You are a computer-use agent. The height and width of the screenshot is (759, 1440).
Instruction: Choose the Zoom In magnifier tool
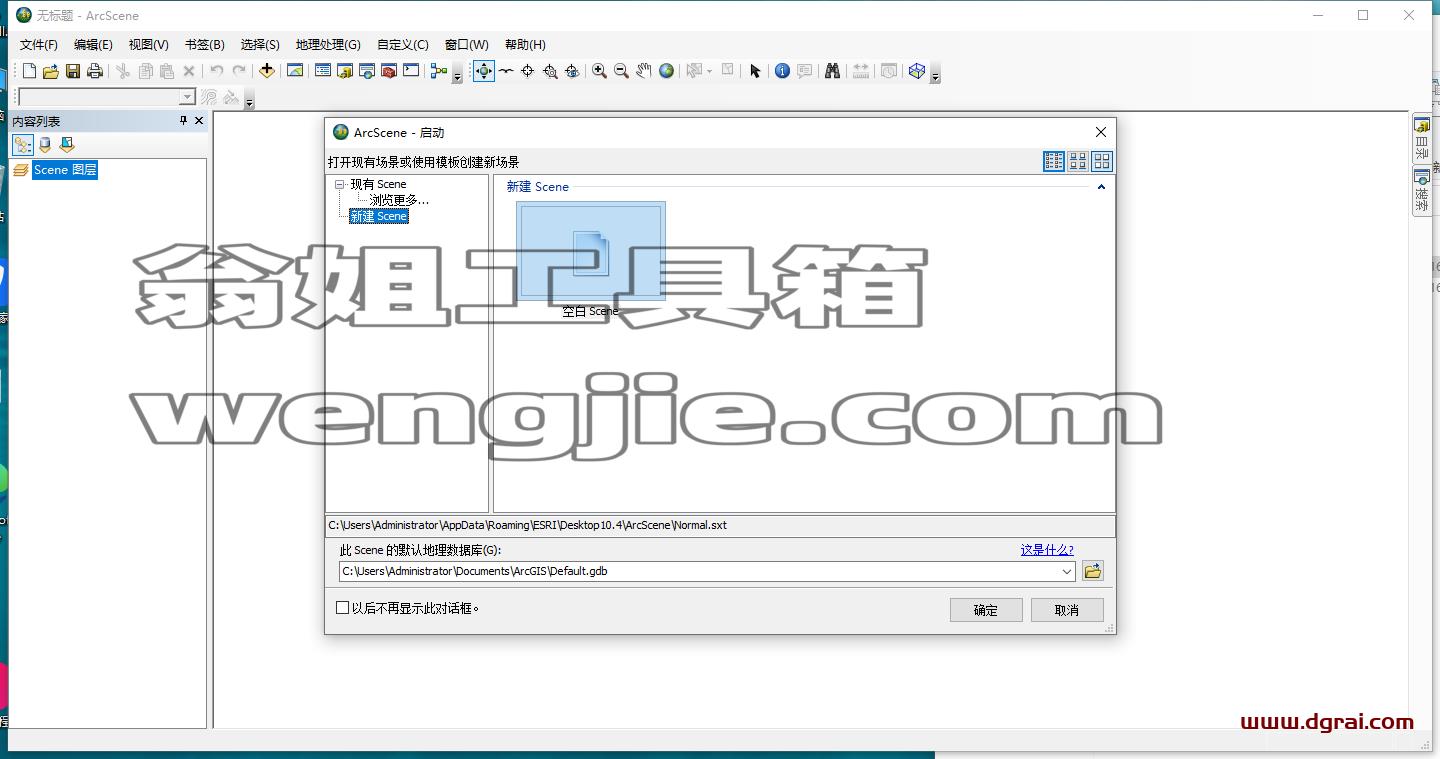coord(599,71)
